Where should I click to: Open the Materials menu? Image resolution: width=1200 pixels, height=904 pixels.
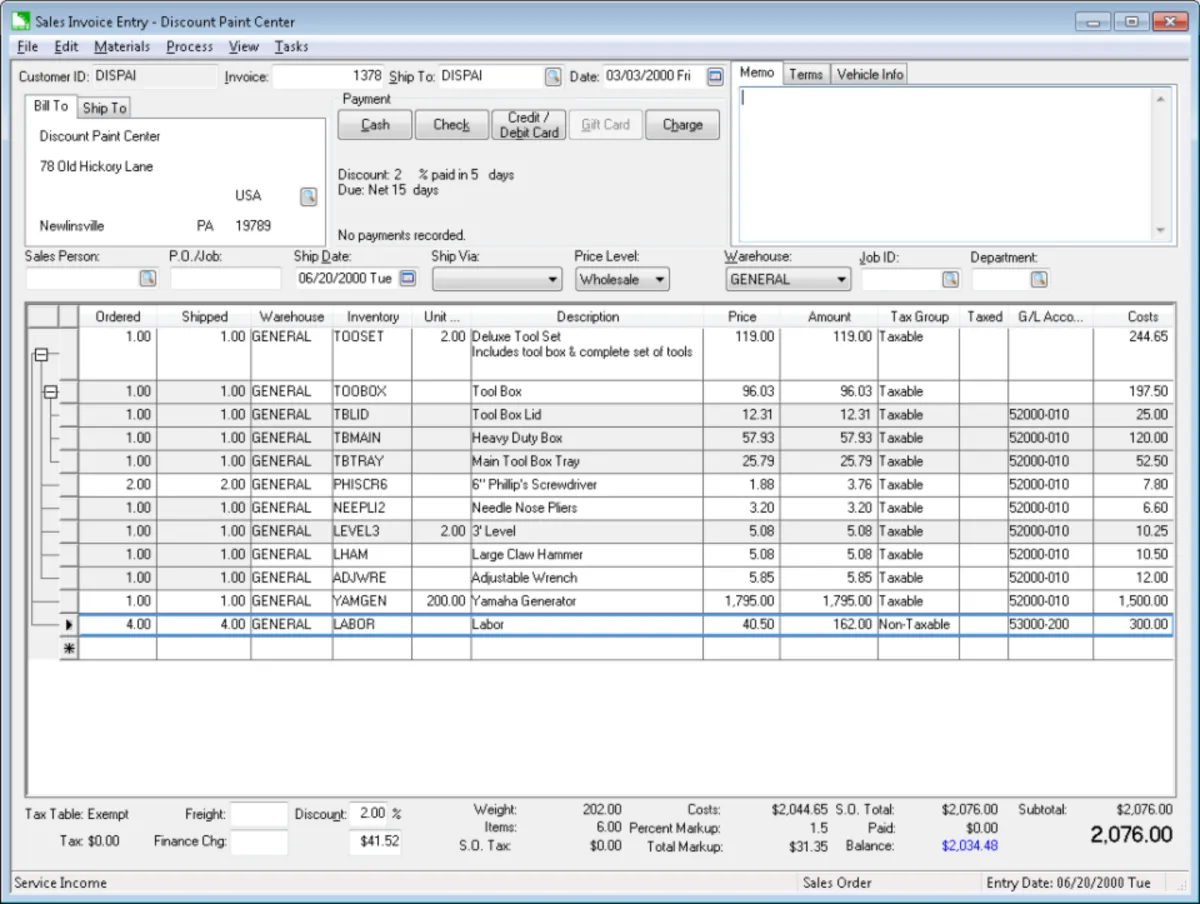(122, 47)
